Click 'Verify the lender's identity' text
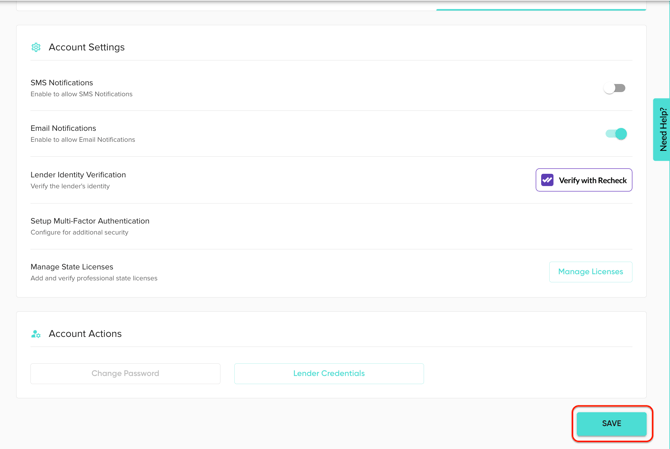 click(x=70, y=186)
